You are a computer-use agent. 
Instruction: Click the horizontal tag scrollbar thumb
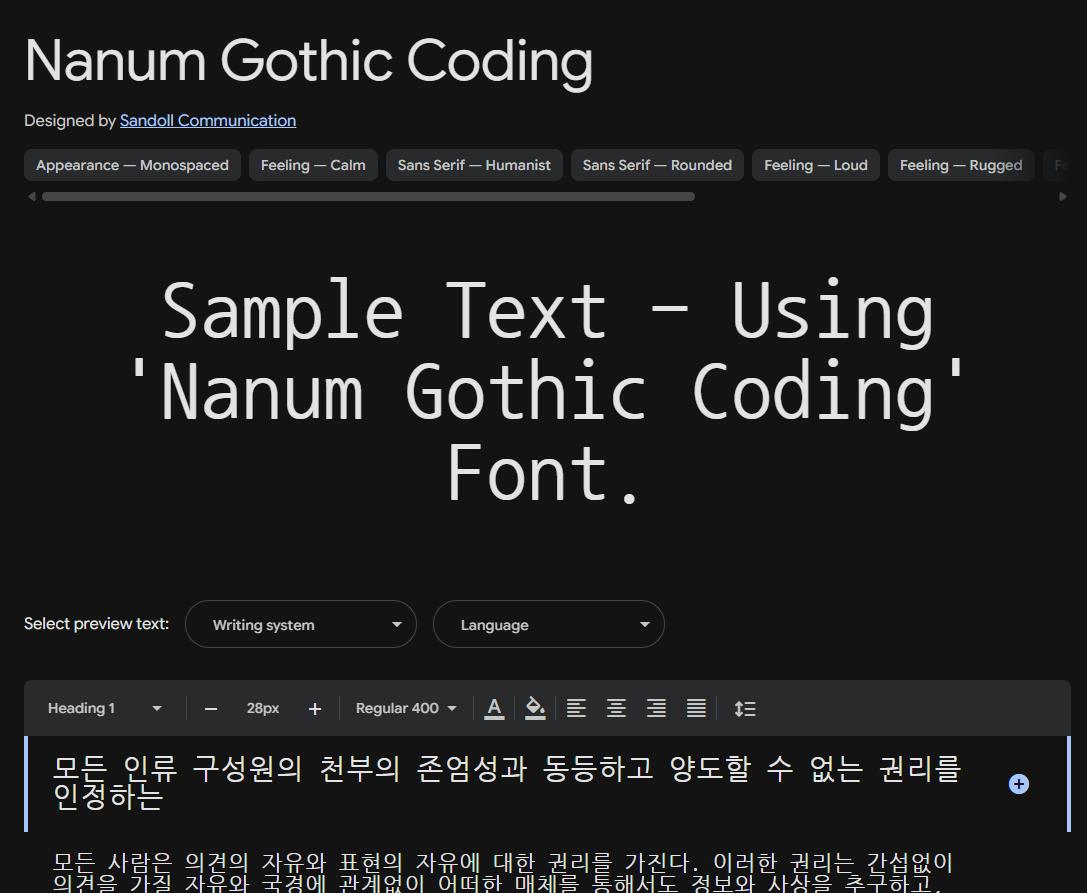[368, 197]
